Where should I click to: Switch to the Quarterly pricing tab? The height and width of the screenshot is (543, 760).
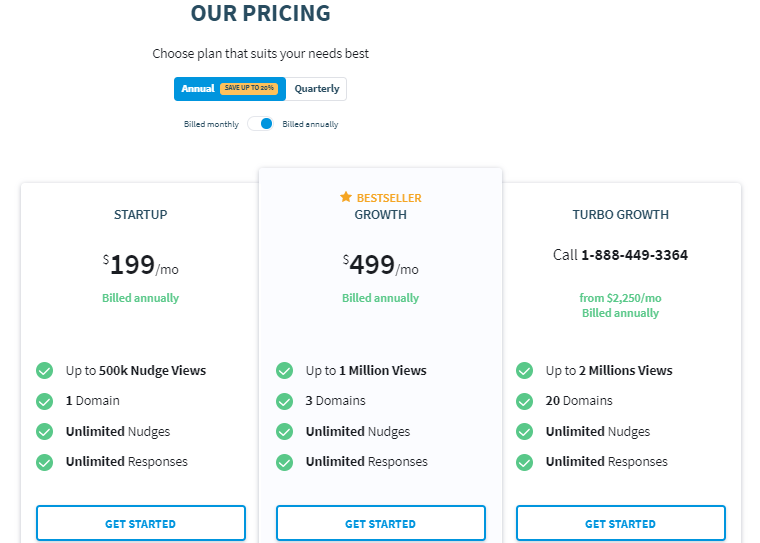click(x=317, y=89)
